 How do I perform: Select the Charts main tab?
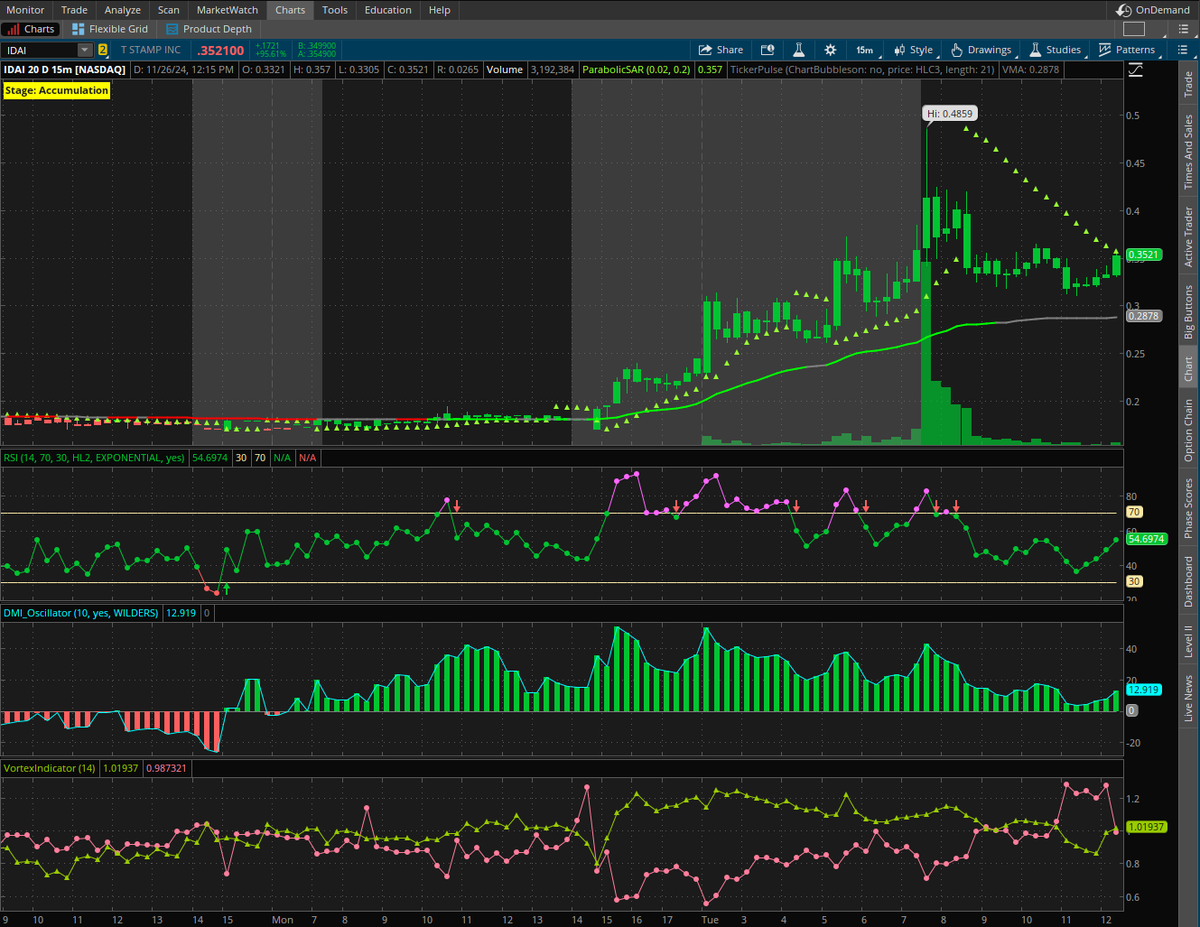pyautogui.click(x=290, y=10)
